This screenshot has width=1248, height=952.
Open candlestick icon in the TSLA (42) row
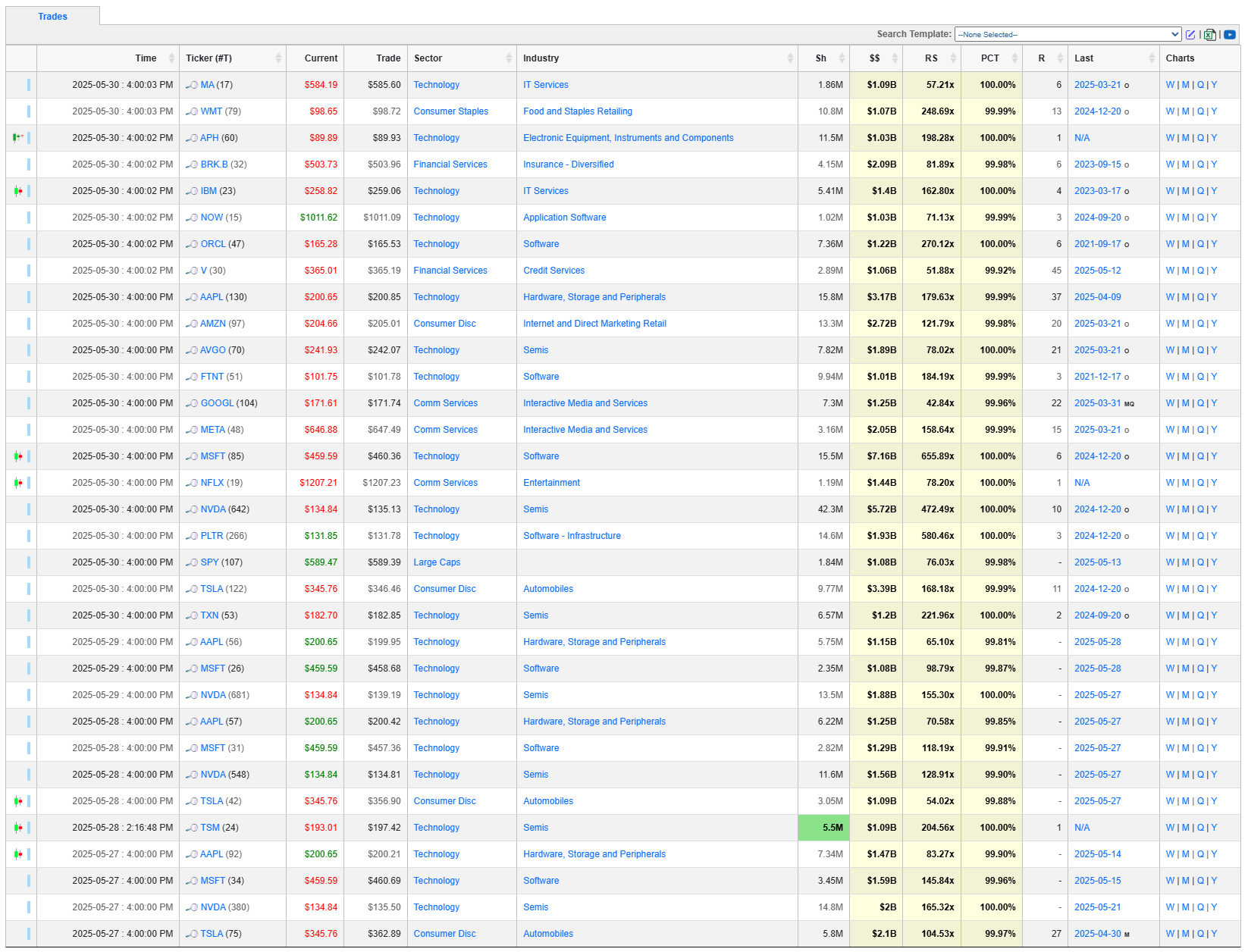point(18,801)
